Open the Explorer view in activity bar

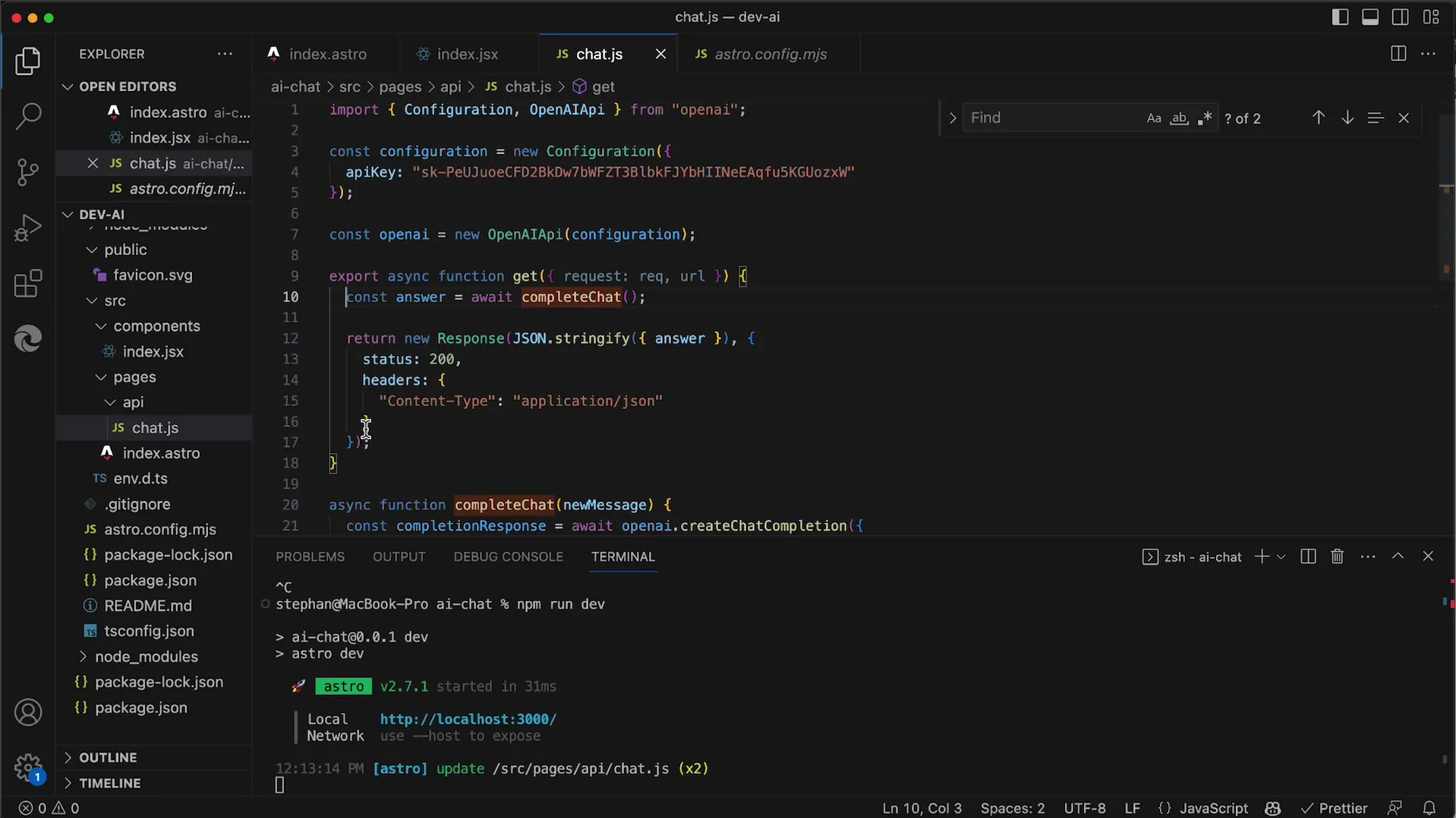point(28,61)
